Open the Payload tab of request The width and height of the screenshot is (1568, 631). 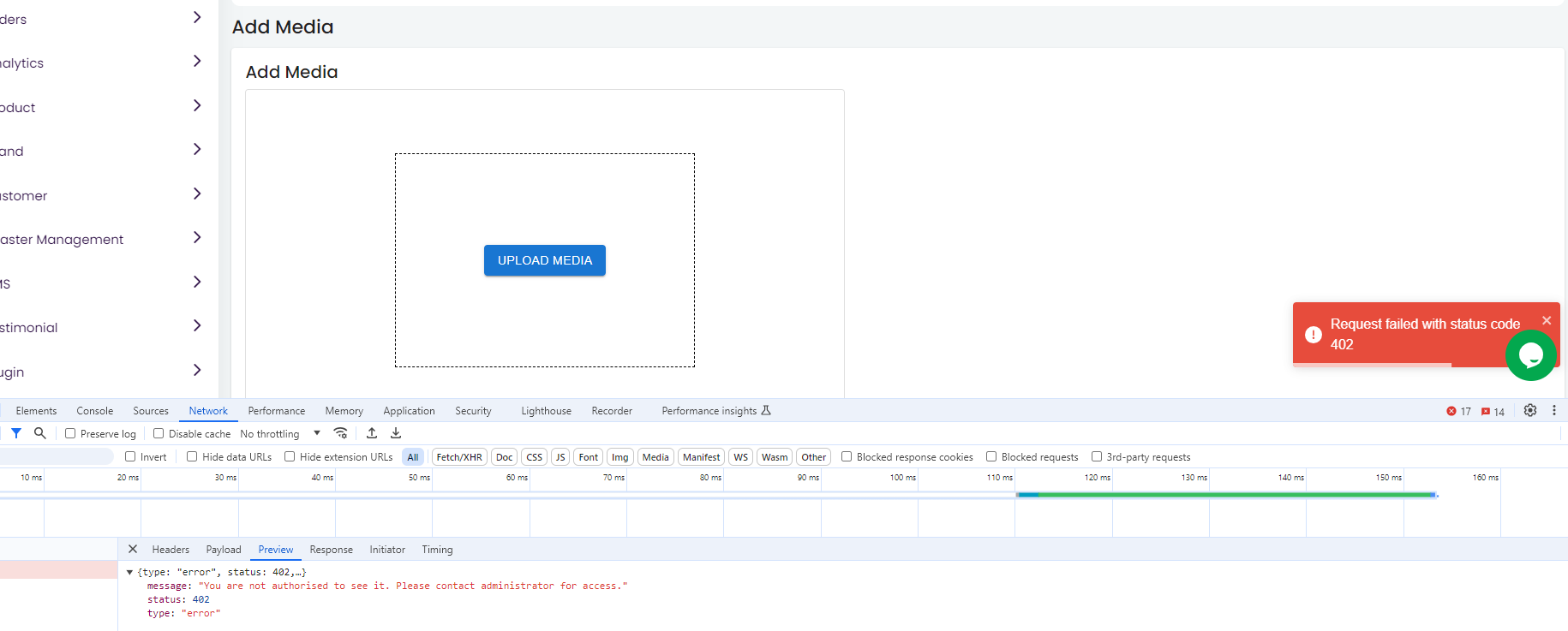point(224,550)
